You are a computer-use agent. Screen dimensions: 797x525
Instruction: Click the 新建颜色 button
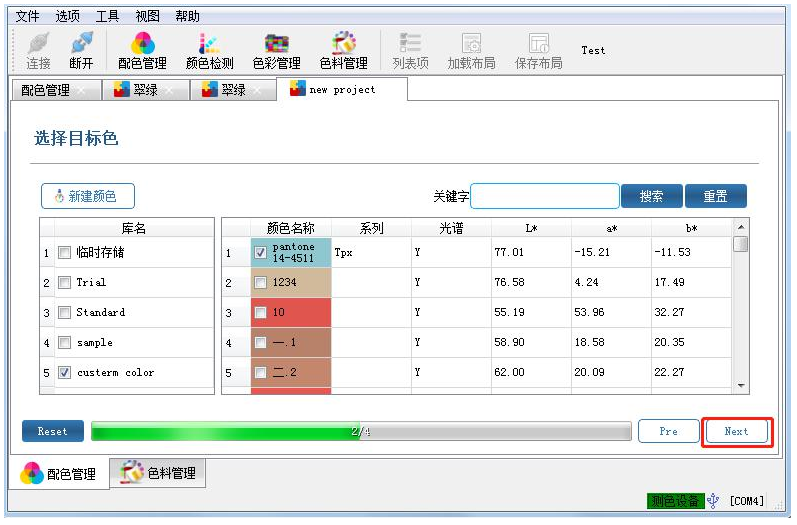pyautogui.click(x=87, y=197)
